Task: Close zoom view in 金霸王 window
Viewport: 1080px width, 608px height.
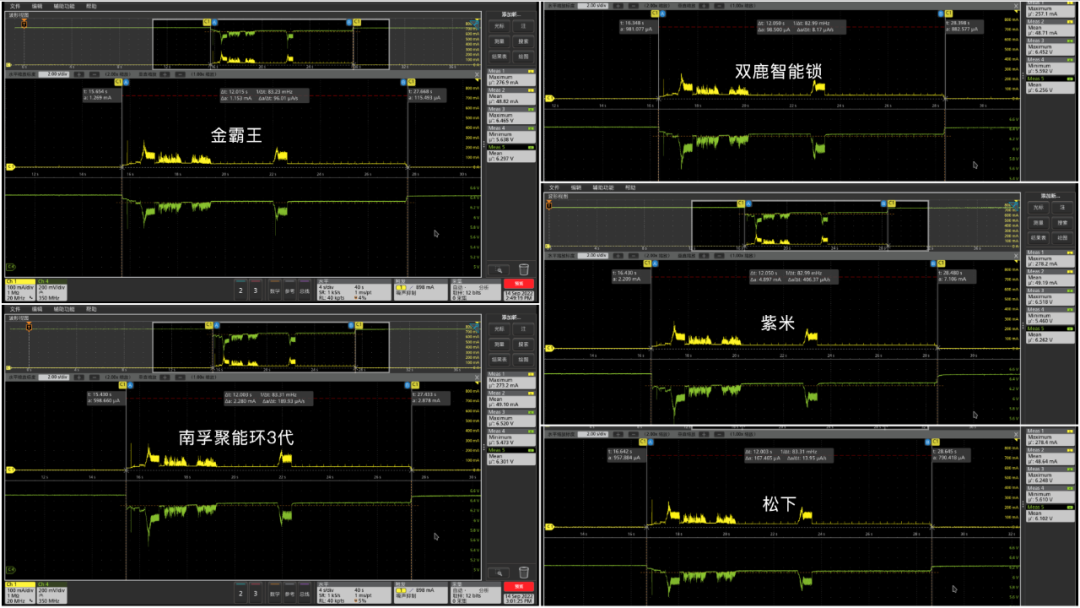Action: 477,74
